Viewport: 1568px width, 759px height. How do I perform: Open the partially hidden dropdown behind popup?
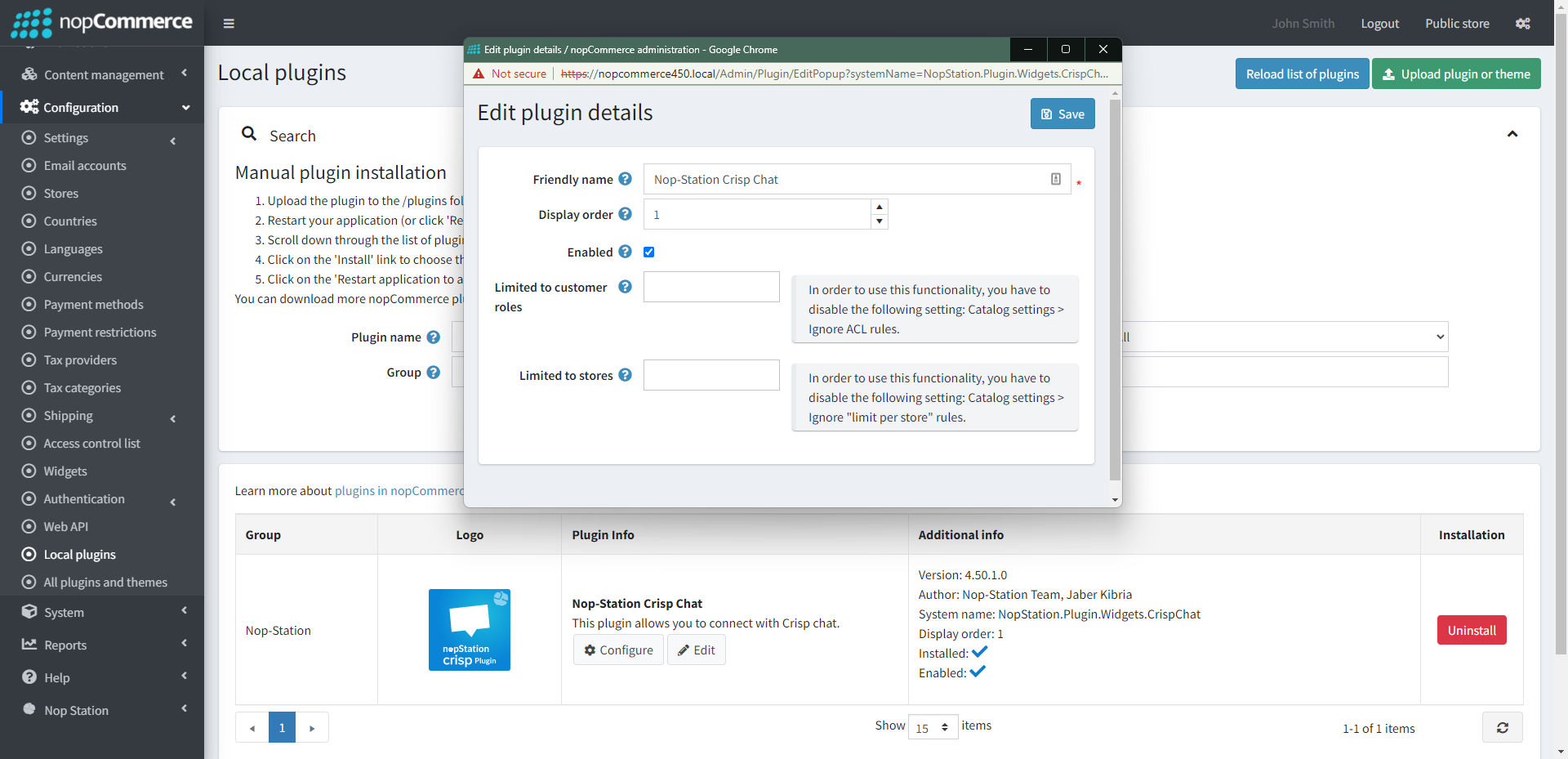pos(1285,337)
